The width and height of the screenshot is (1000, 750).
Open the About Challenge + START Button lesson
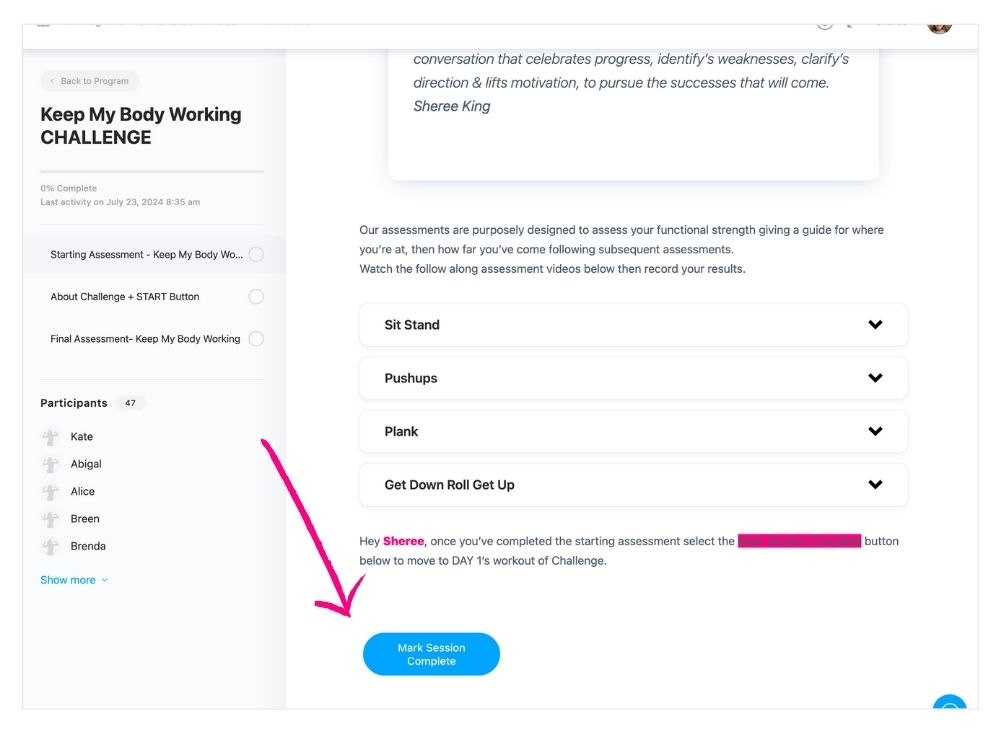click(125, 297)
